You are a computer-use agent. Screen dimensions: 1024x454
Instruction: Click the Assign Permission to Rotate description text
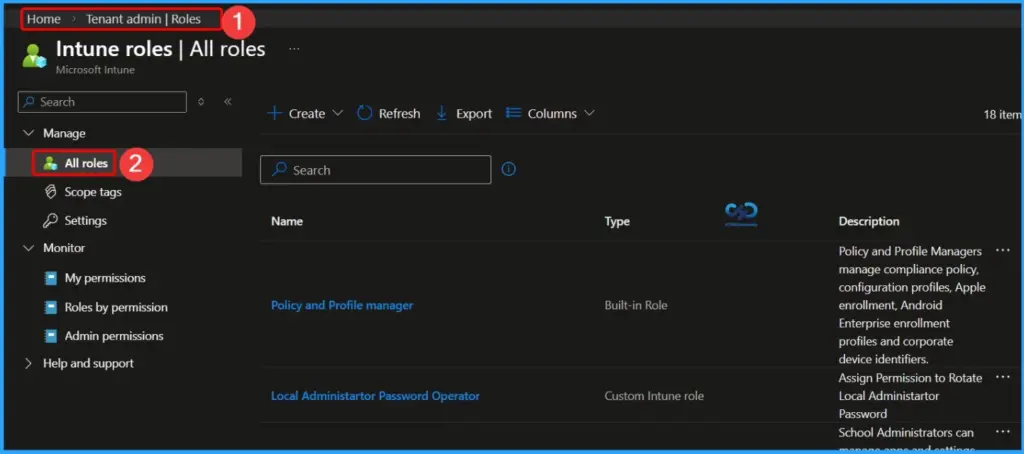pos(910,396)
